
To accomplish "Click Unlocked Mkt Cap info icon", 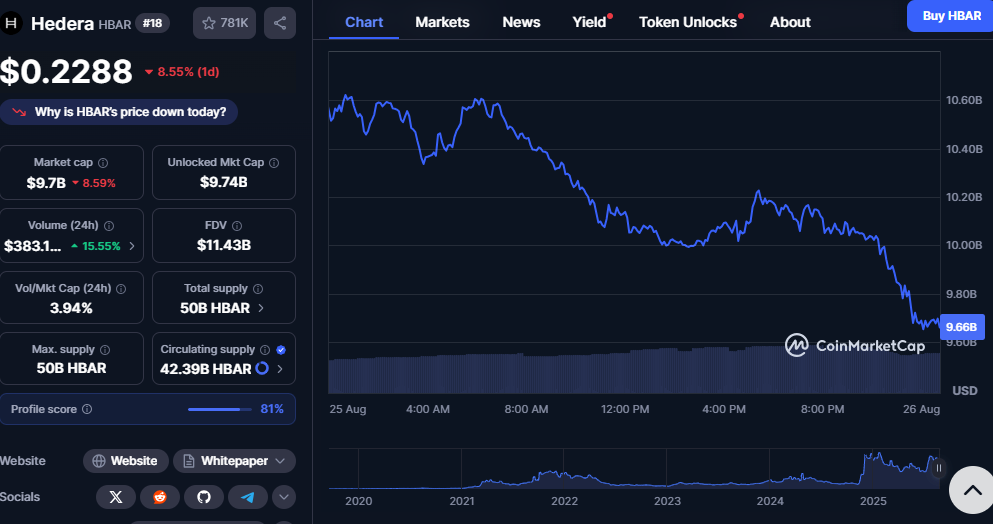I will tap(274, 163).
